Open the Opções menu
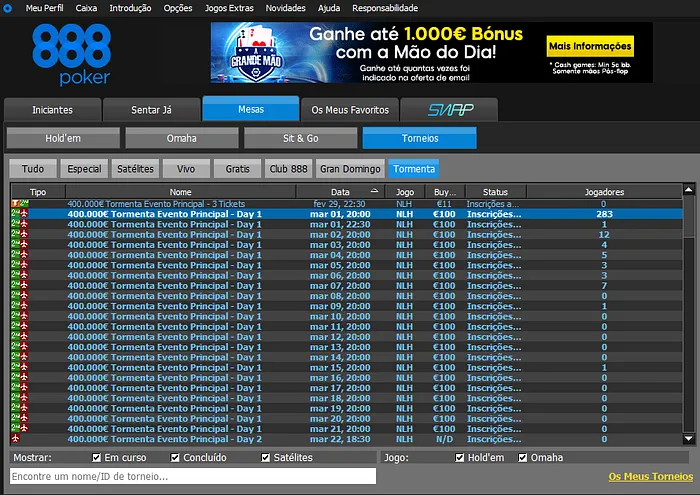This screenshot has width=700, height=495. coord(178,8)
